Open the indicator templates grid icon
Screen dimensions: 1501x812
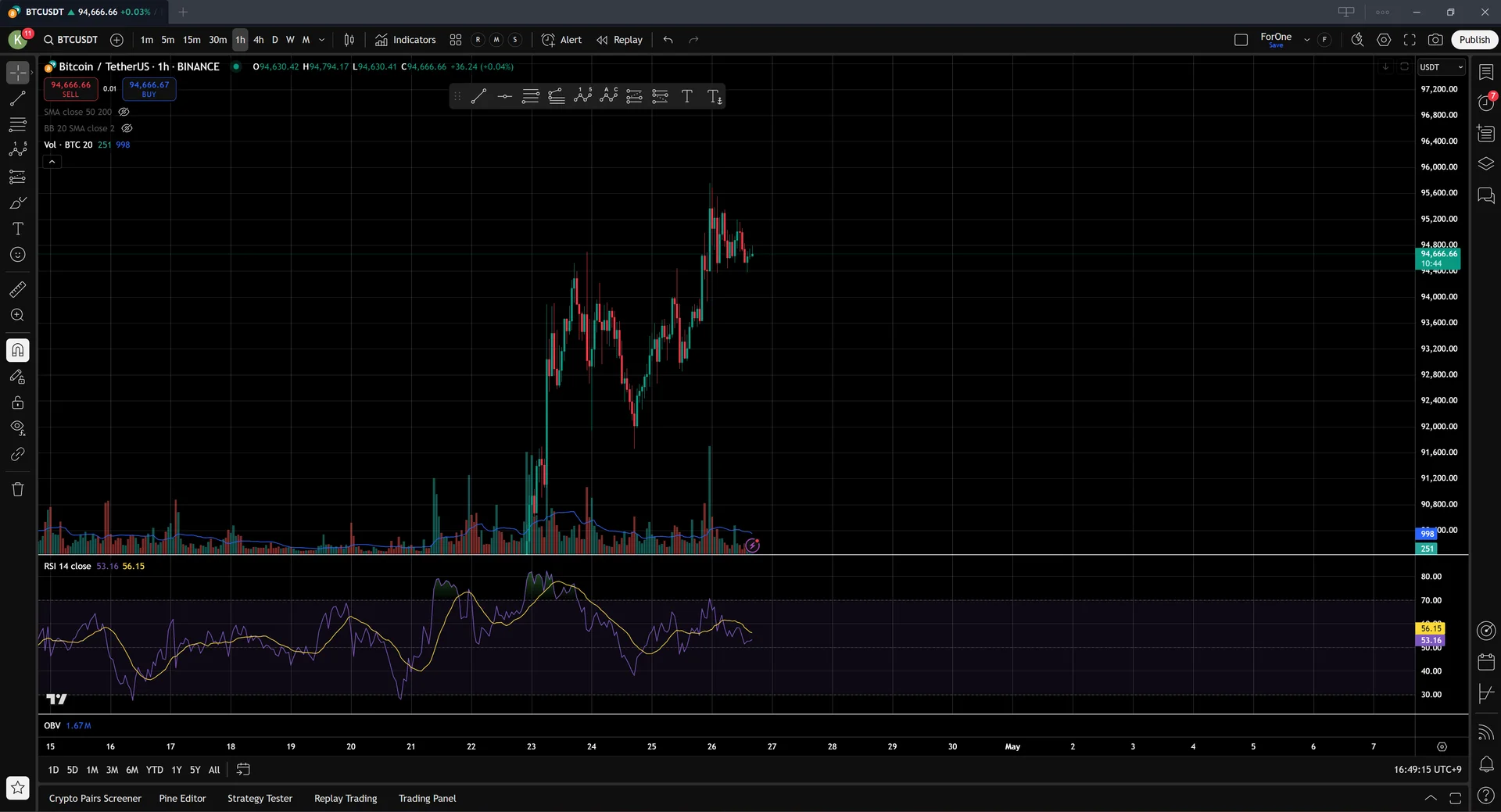(x=455, y=40)
